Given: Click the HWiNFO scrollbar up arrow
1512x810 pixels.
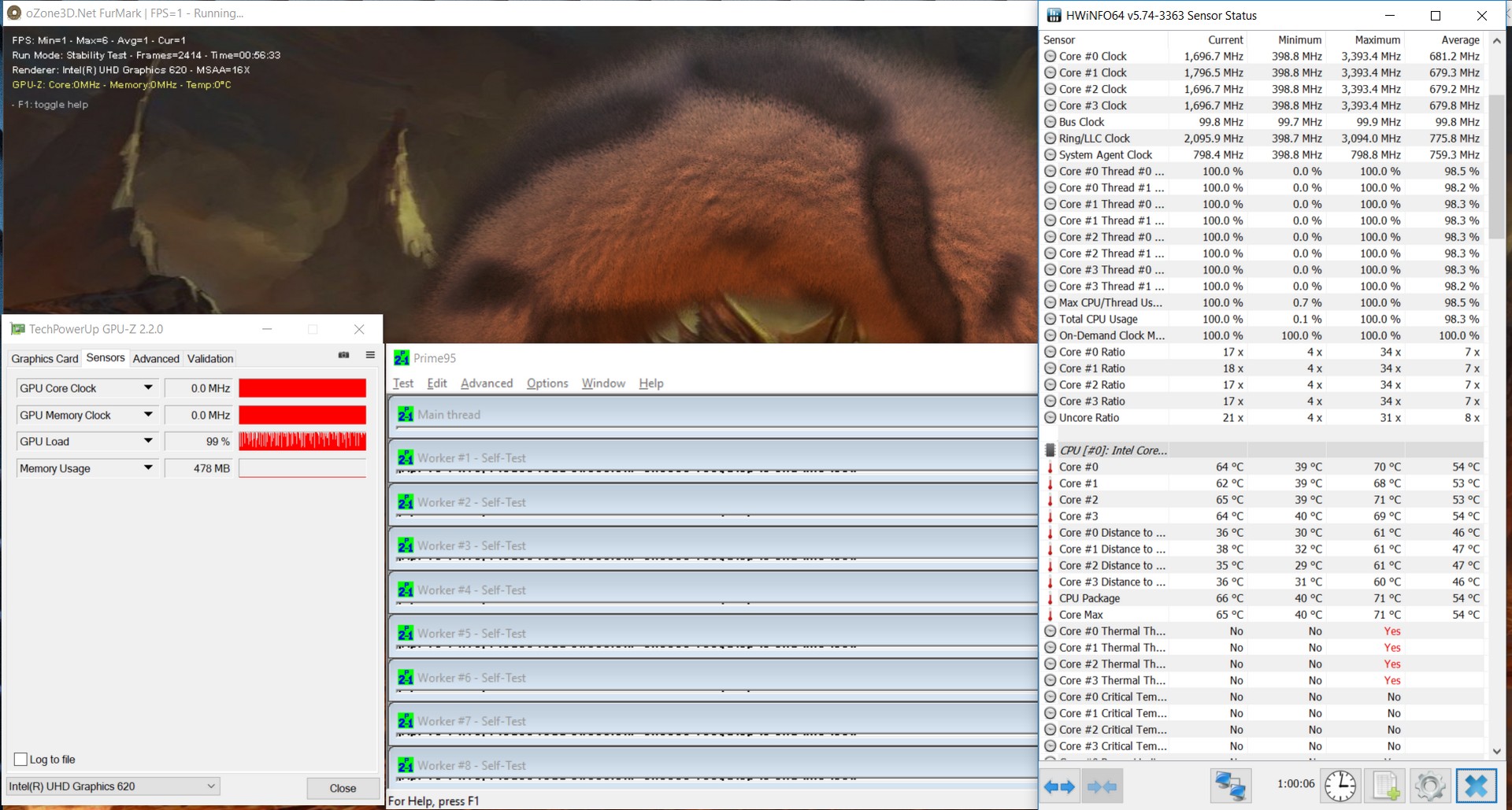Looking at the screenshot, I should tap(1497, 40).
